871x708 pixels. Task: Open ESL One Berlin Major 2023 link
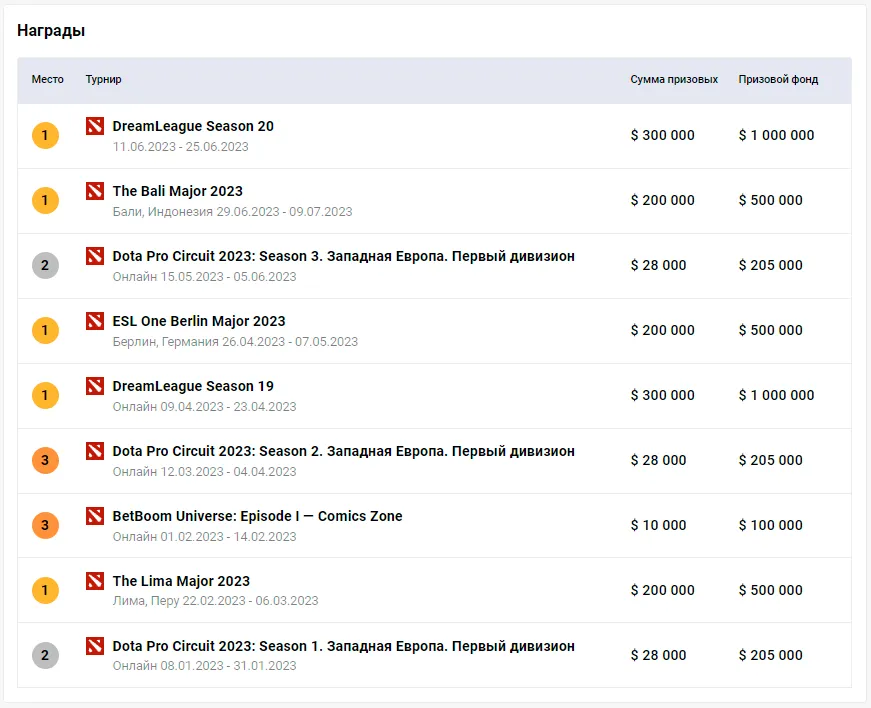point(199,322)
